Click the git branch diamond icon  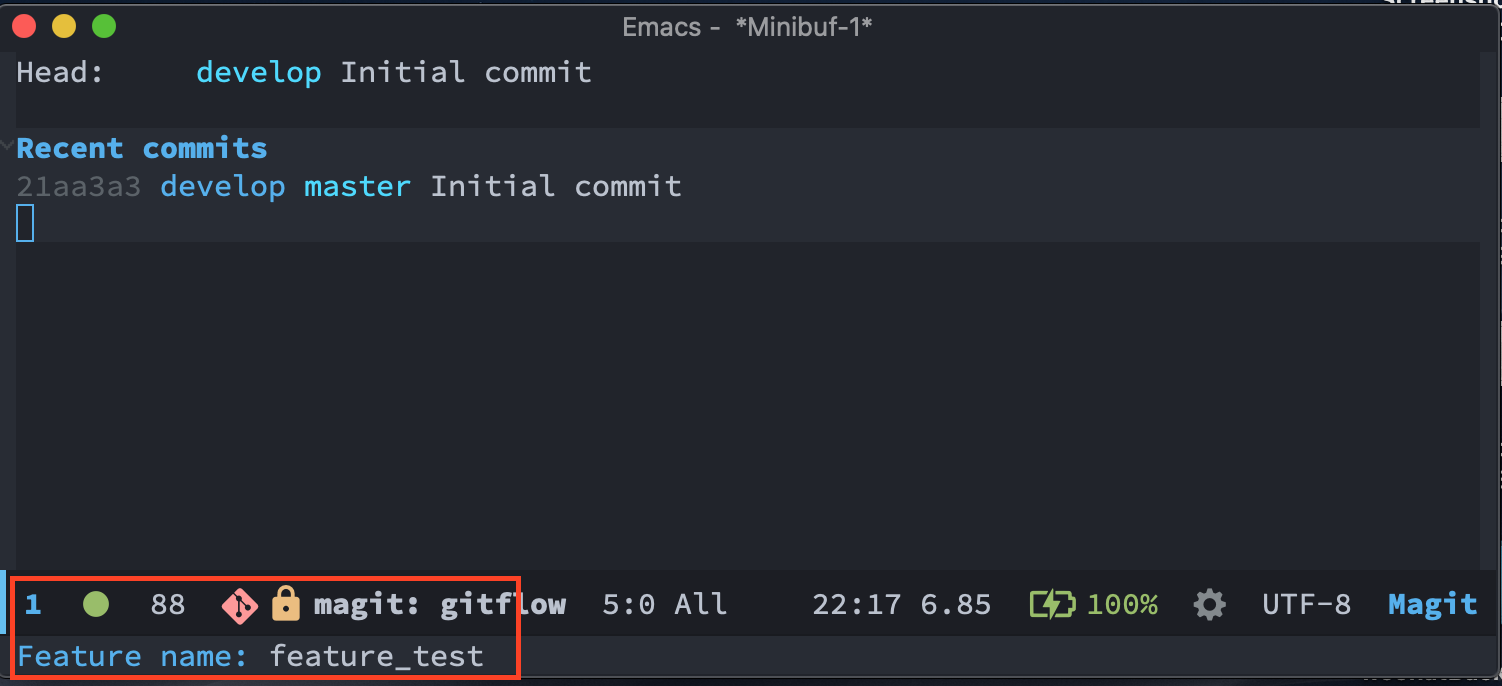point(240,605)
